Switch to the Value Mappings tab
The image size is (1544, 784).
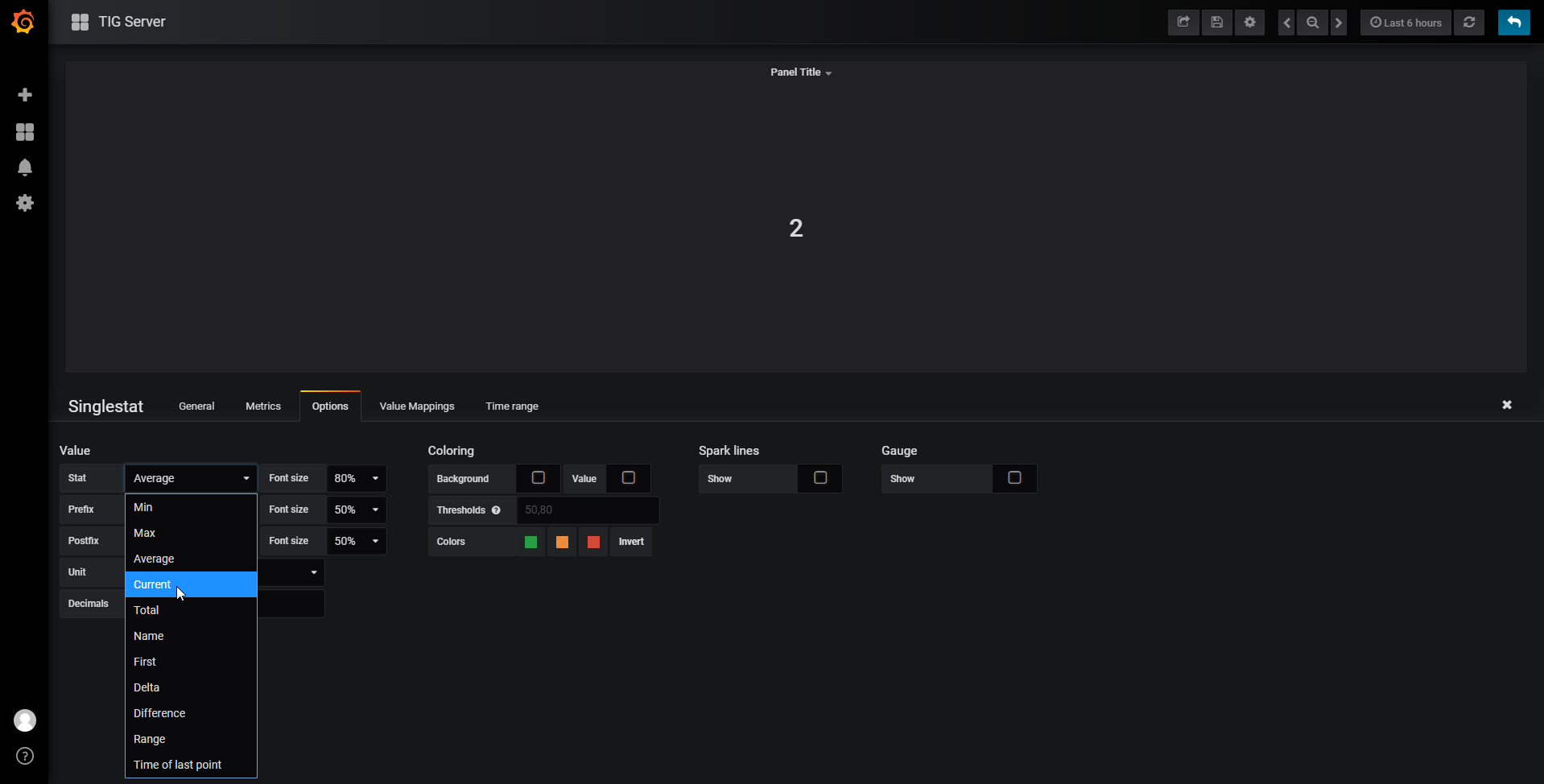(417, 406)
